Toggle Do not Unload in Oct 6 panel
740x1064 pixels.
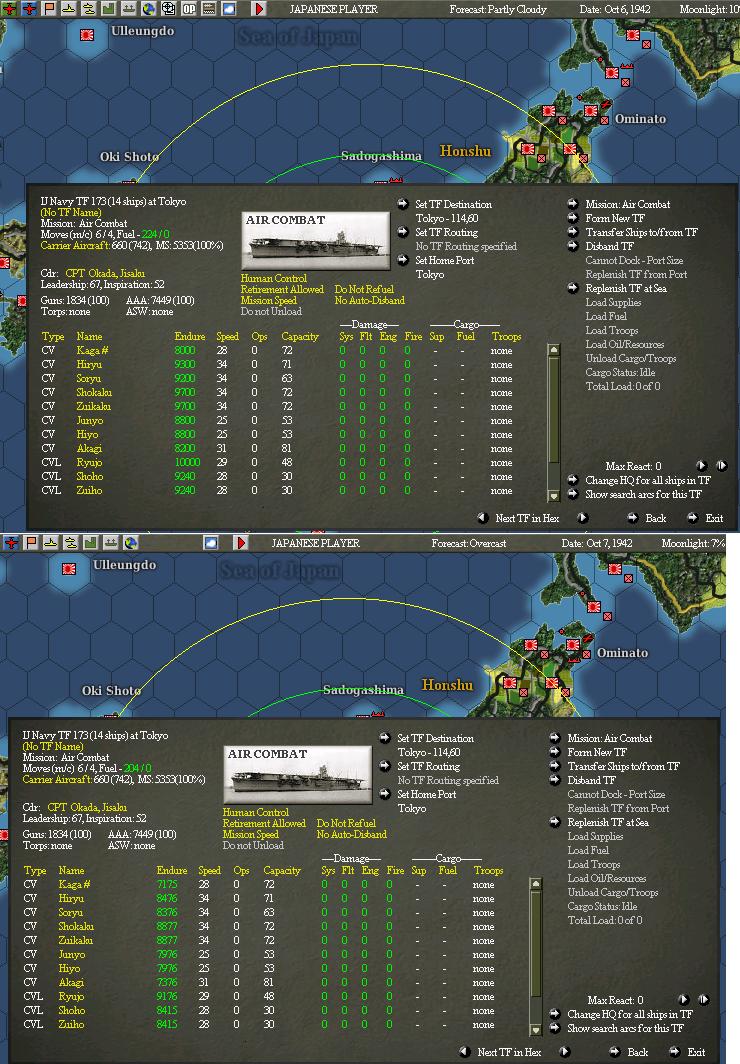click(x=271, y=311)
